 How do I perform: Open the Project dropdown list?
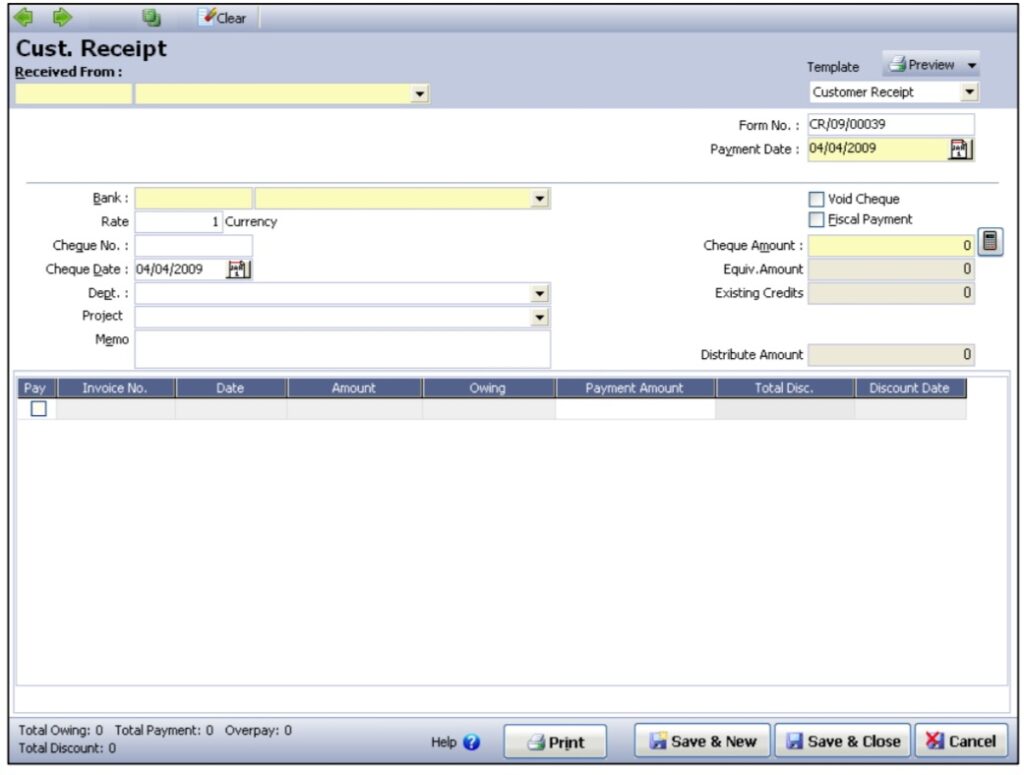540,317
